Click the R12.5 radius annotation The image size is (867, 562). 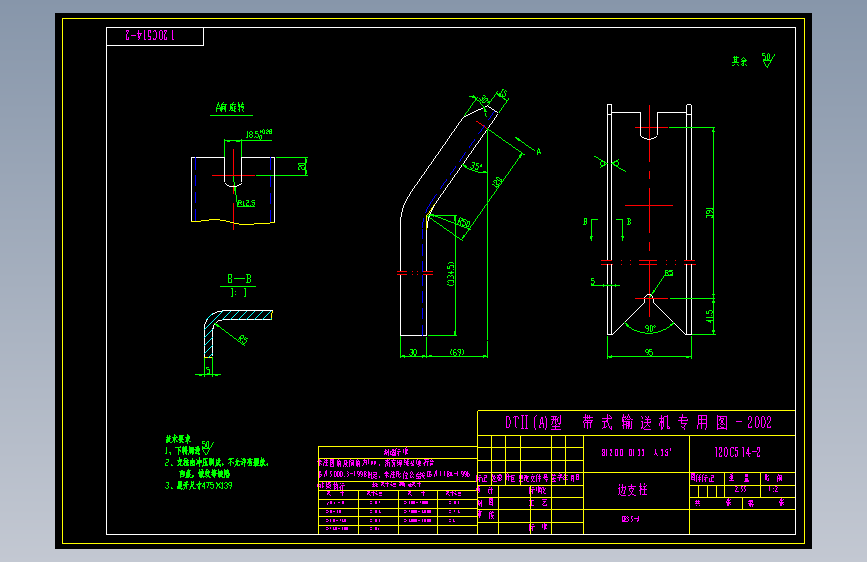pyautogui.click(x=246, y=204)
